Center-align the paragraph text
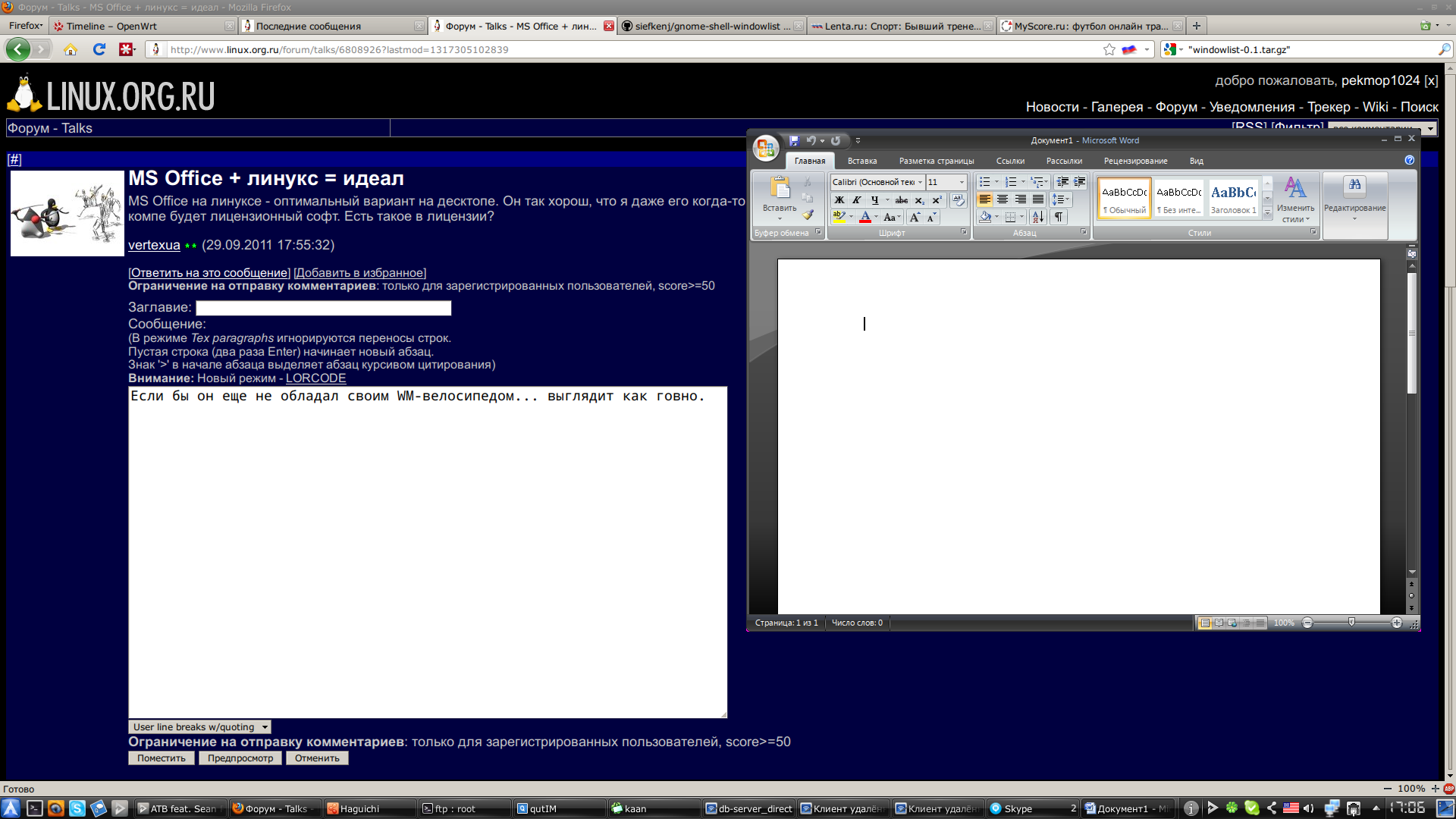The height and width of the screenshot is (819, 1456). (x=1003, y=199)
